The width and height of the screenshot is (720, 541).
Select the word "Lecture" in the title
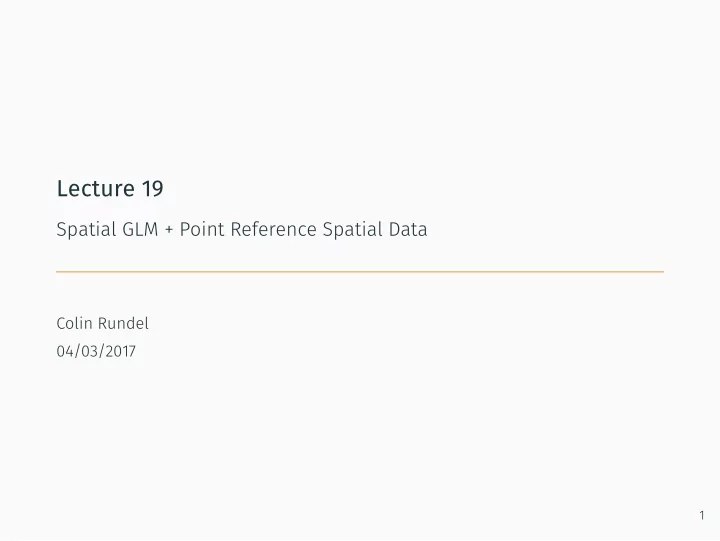[96, 188]
